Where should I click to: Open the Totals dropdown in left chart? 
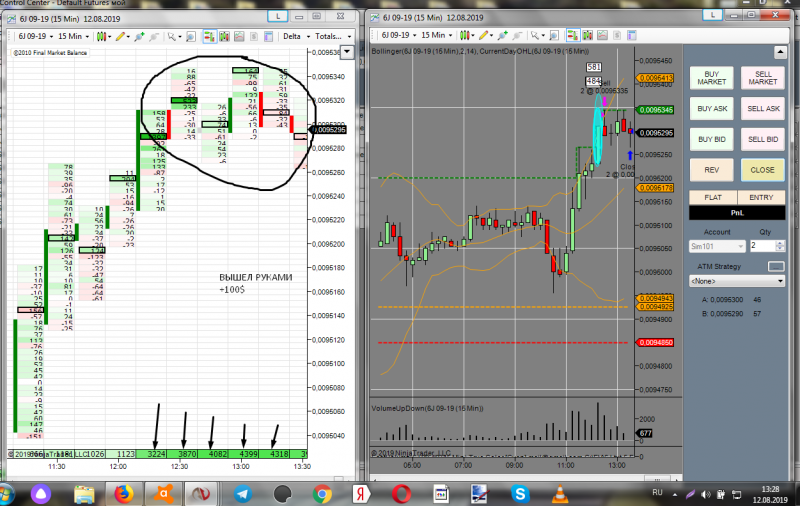(333, 36)
